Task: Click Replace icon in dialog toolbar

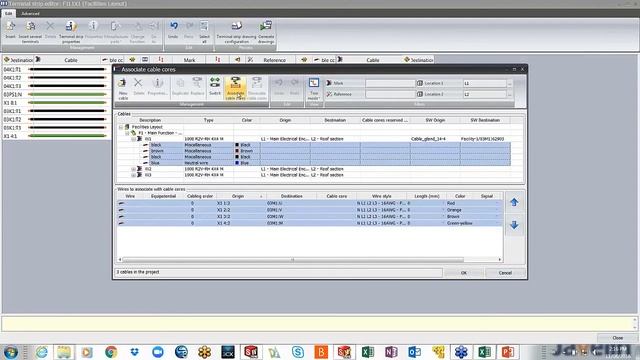Action: pos(197,87)
